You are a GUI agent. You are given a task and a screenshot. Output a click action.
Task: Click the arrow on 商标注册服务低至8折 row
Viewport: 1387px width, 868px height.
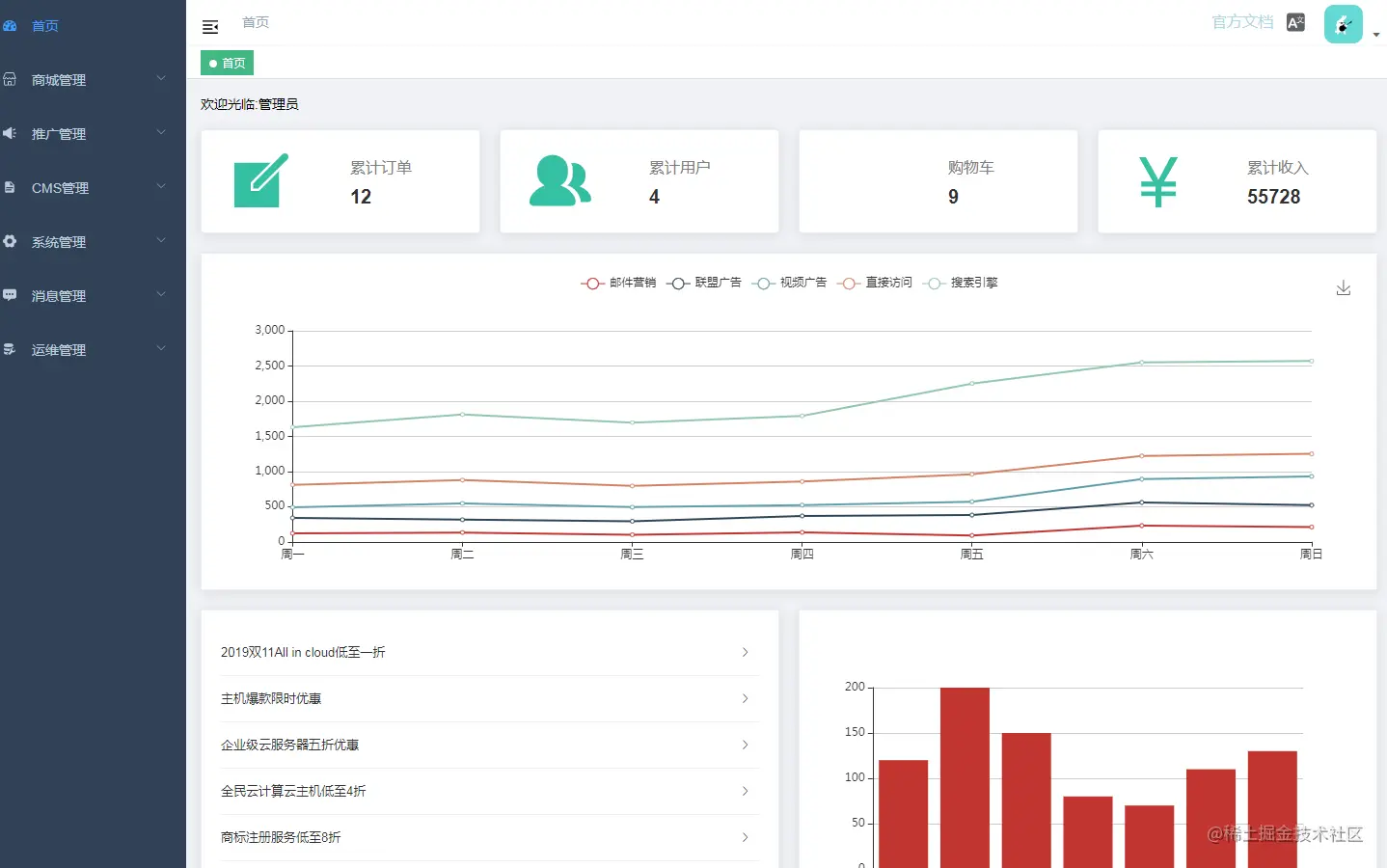tap(745, 837)
